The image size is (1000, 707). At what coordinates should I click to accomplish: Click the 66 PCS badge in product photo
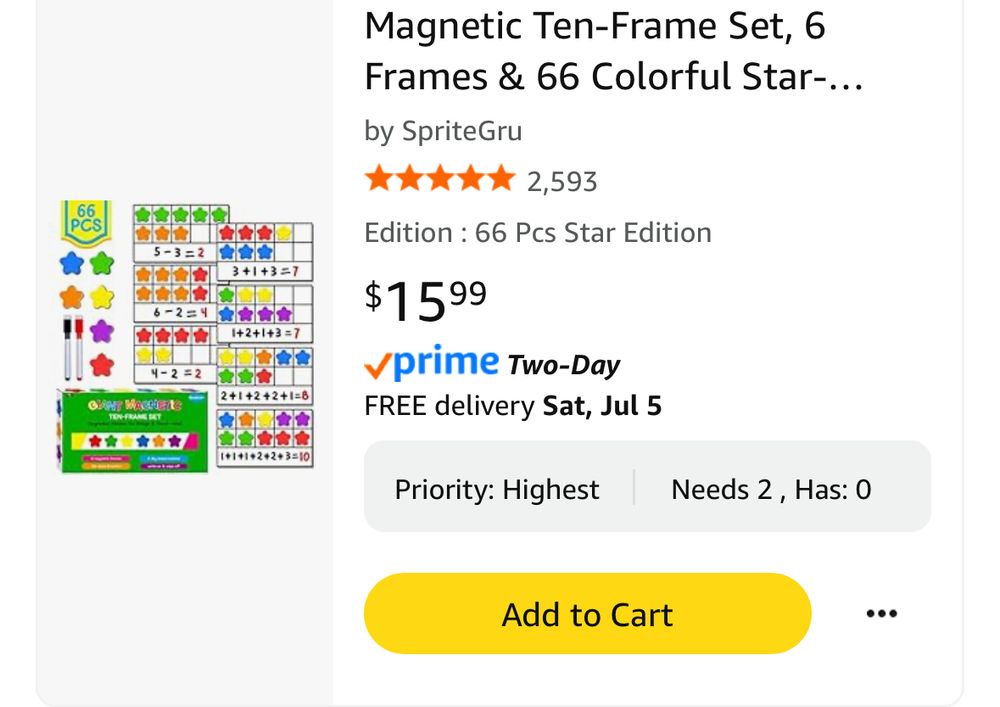[86, 222]
